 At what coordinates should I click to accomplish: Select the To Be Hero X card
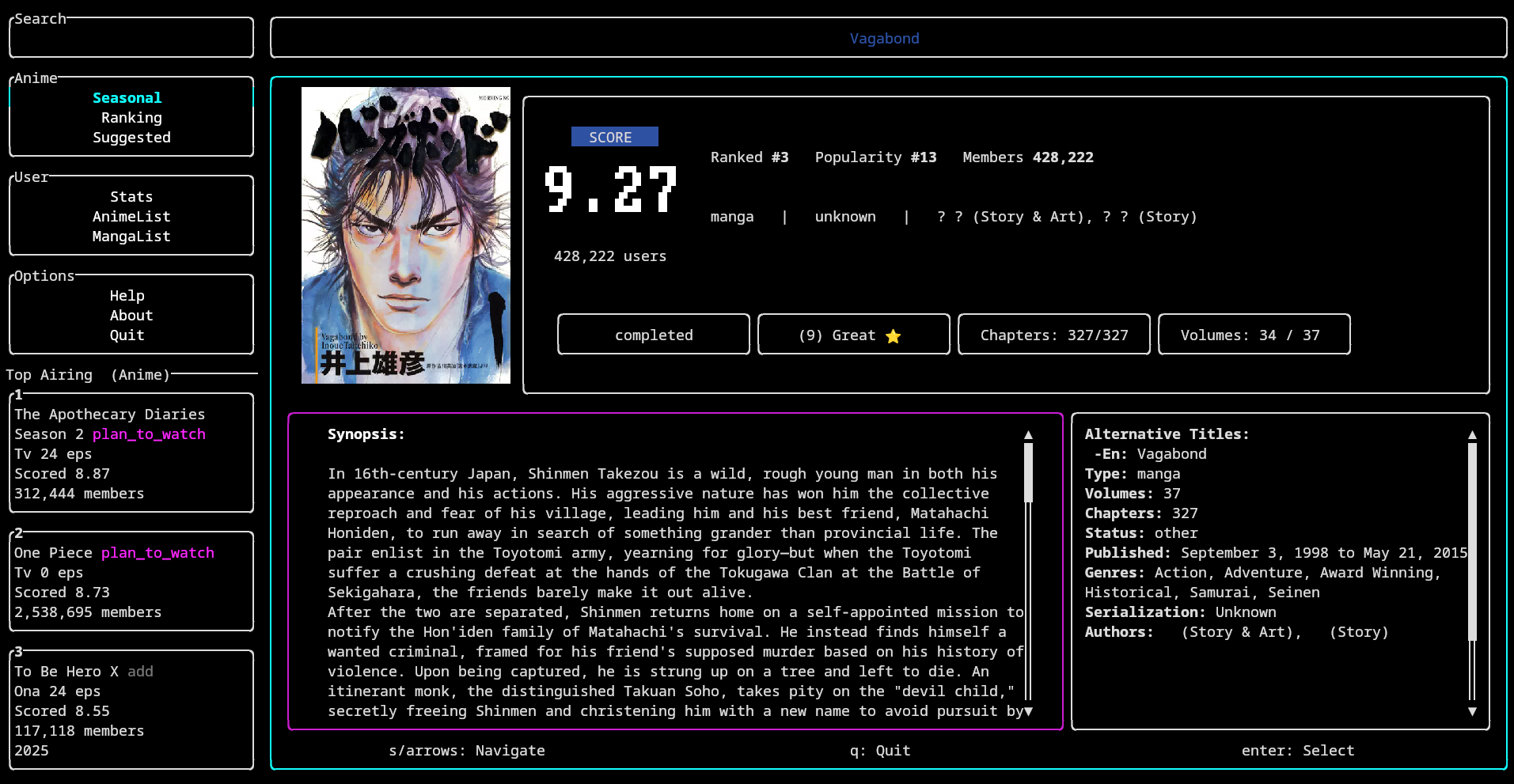coord(131,710)
